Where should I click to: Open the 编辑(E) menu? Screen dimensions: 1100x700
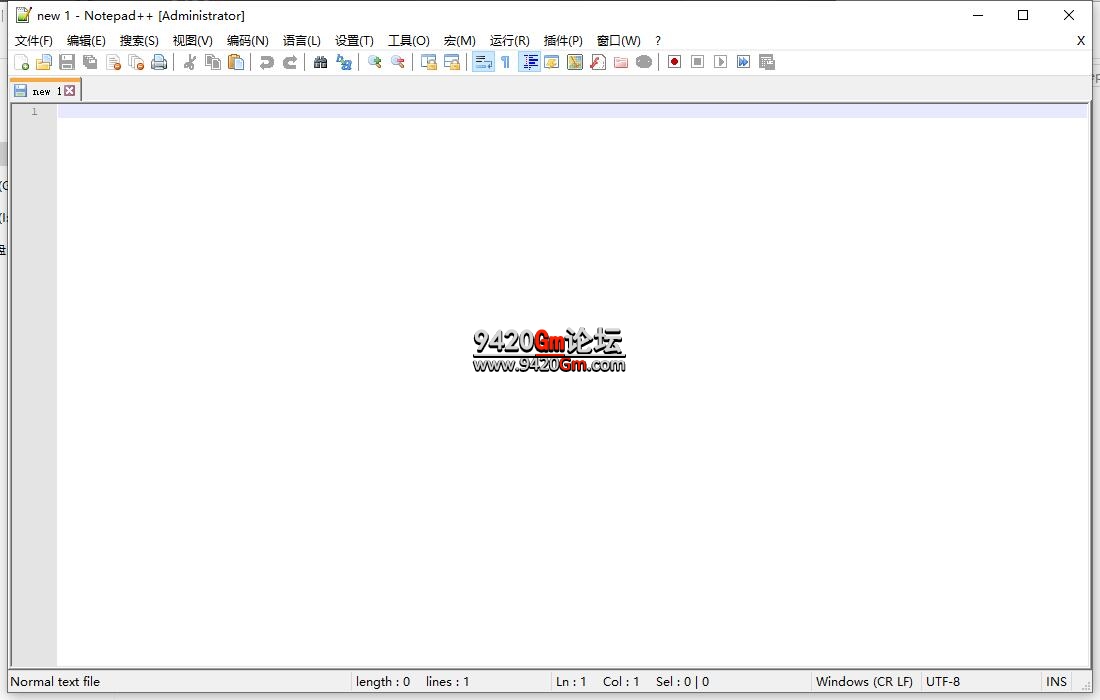86,41
